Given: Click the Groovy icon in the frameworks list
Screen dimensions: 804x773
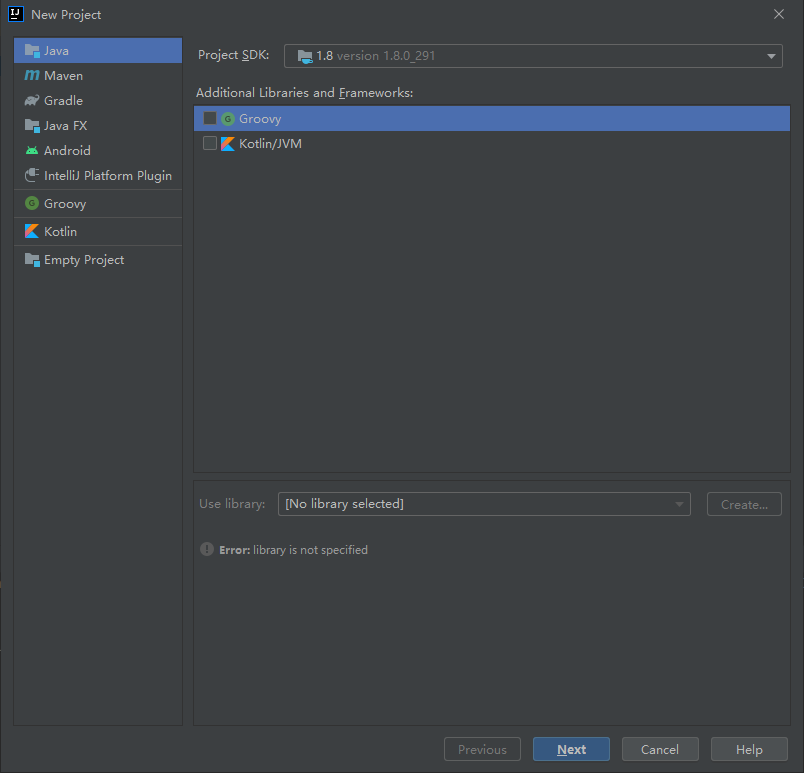Looking at the screenshot, I should 228,119.
